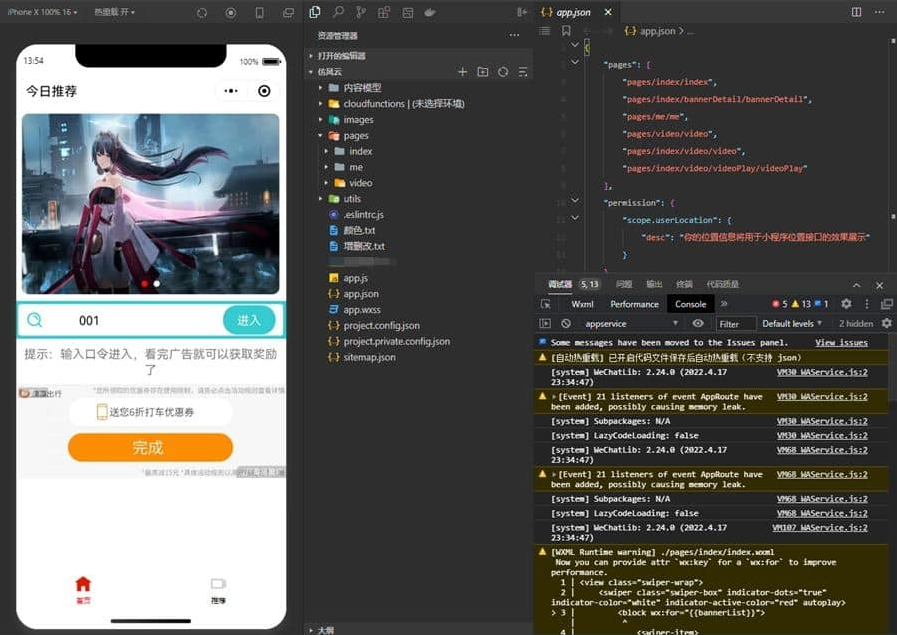Viewport: 897px width, 635px height.
Task: Switch to the 终端 panel tab
Action: (684, 284)
